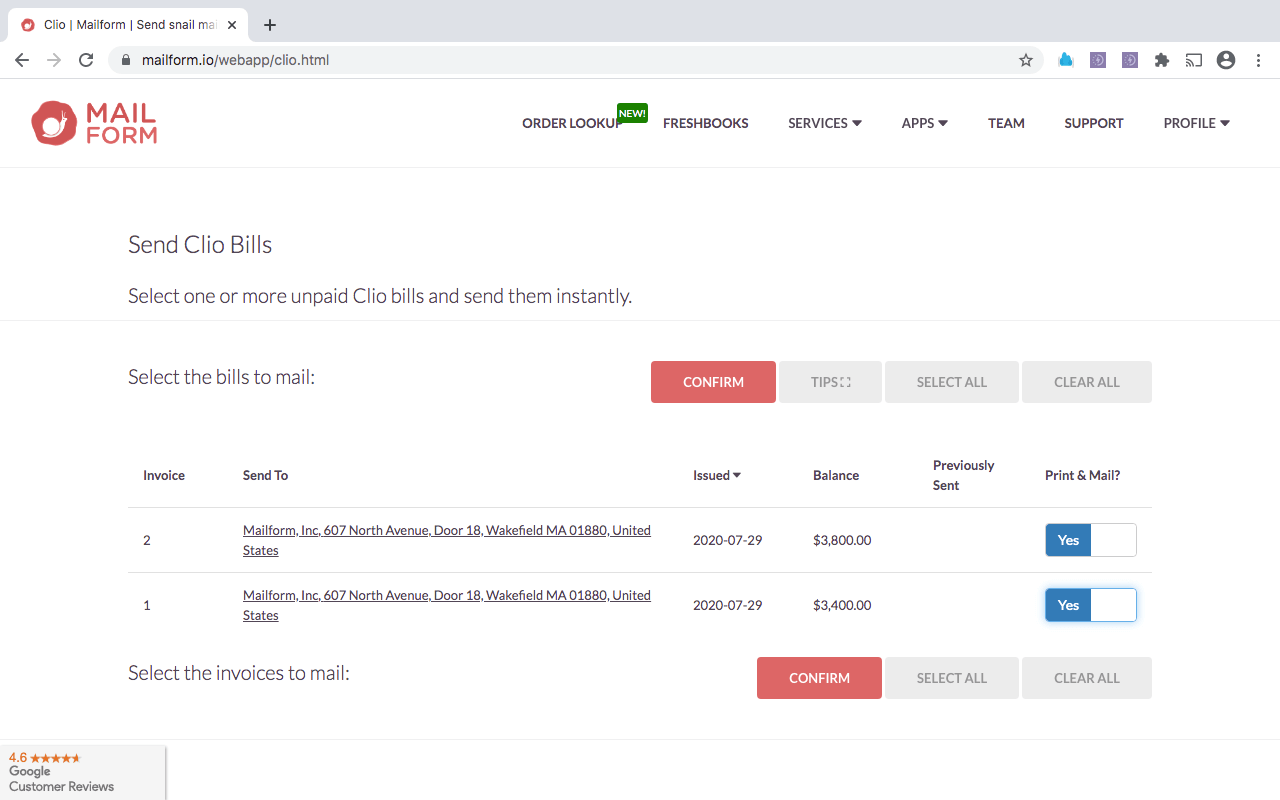Go back to the previous page
1280x800 pixels.
pos(22,60)
